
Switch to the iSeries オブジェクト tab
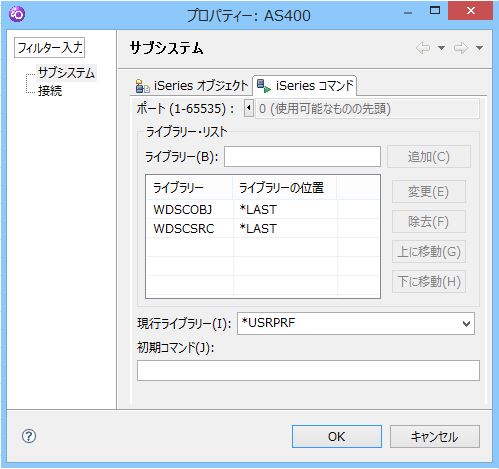click(192, 86)
